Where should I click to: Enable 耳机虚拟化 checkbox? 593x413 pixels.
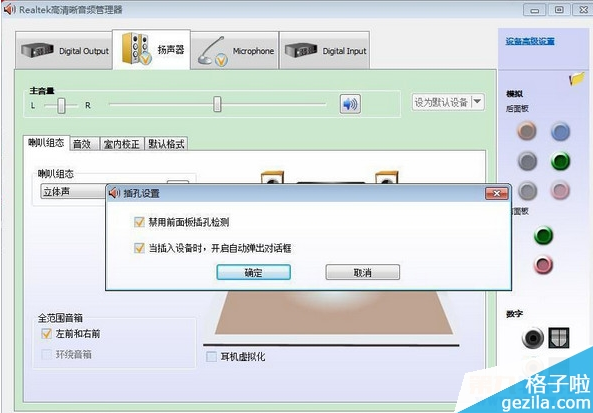[211, 356]
